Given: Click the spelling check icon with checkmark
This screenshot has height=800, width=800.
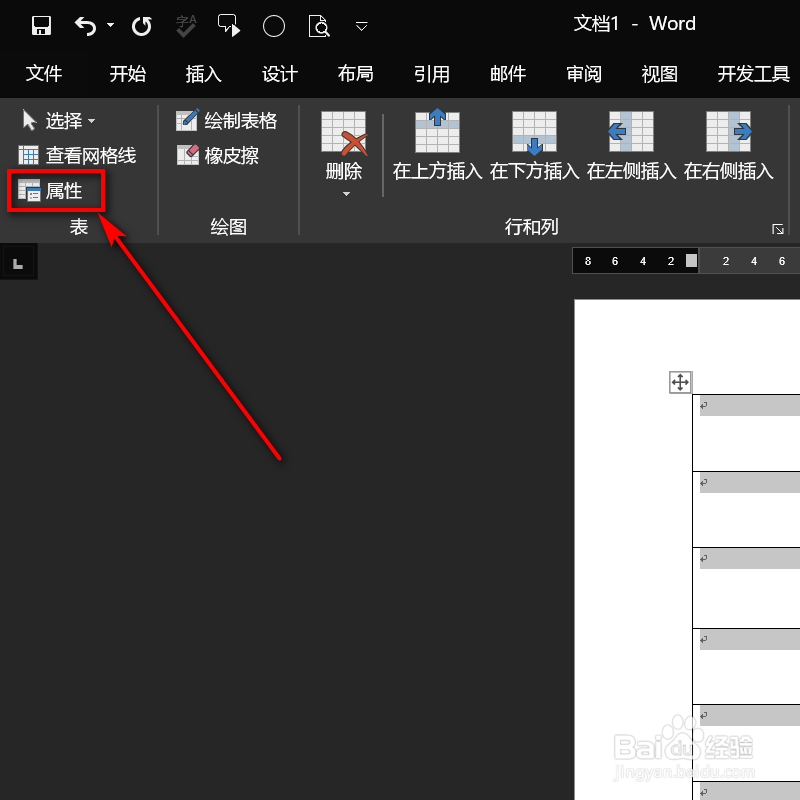Looking at the screenshot, I should tap(186, 26).
